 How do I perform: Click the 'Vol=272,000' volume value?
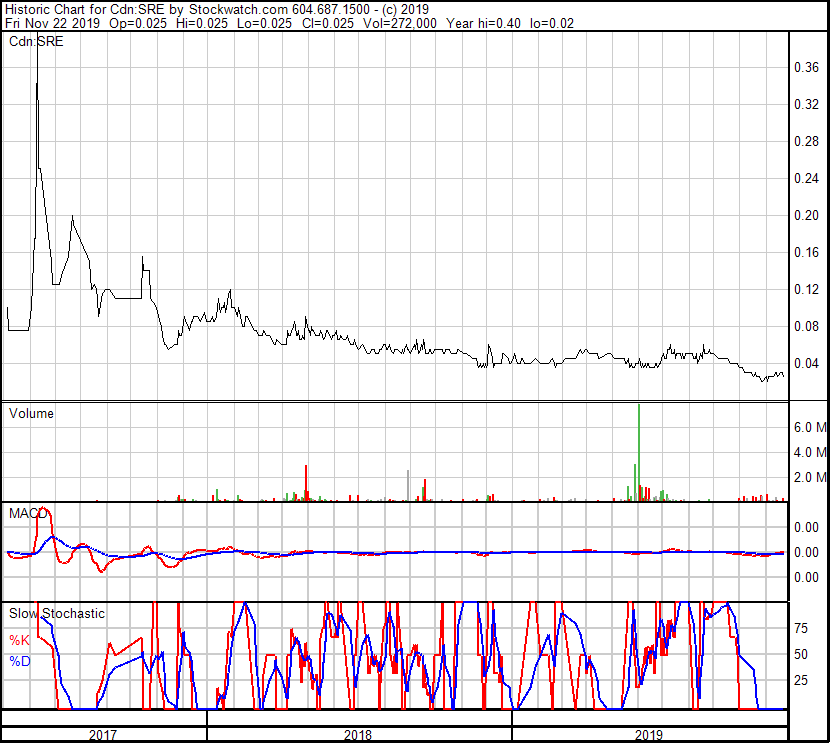400,23
